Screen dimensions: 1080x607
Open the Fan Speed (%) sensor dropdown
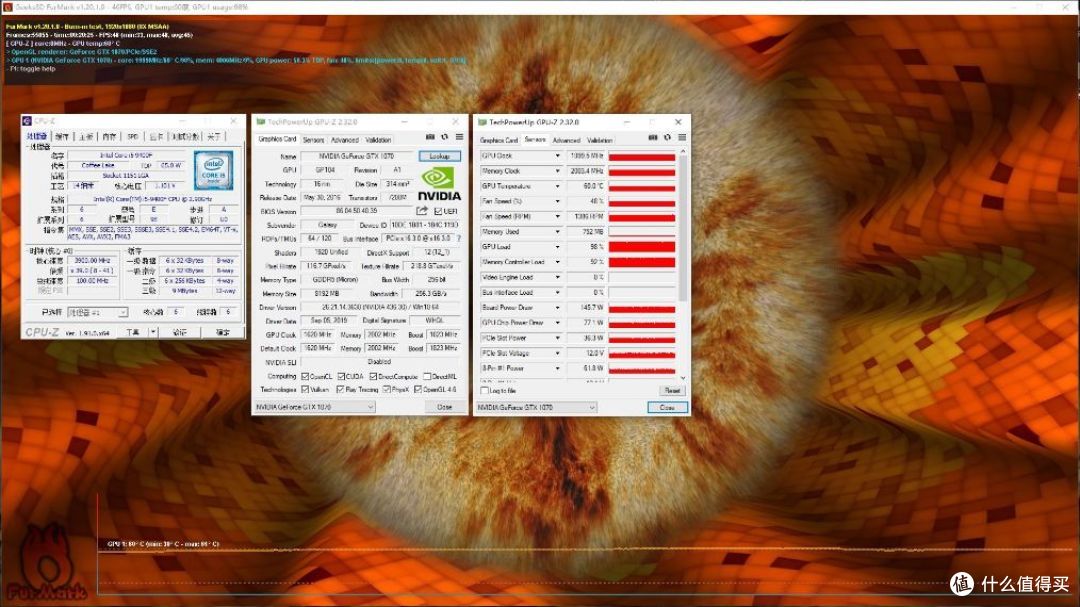tap(557, 202)
